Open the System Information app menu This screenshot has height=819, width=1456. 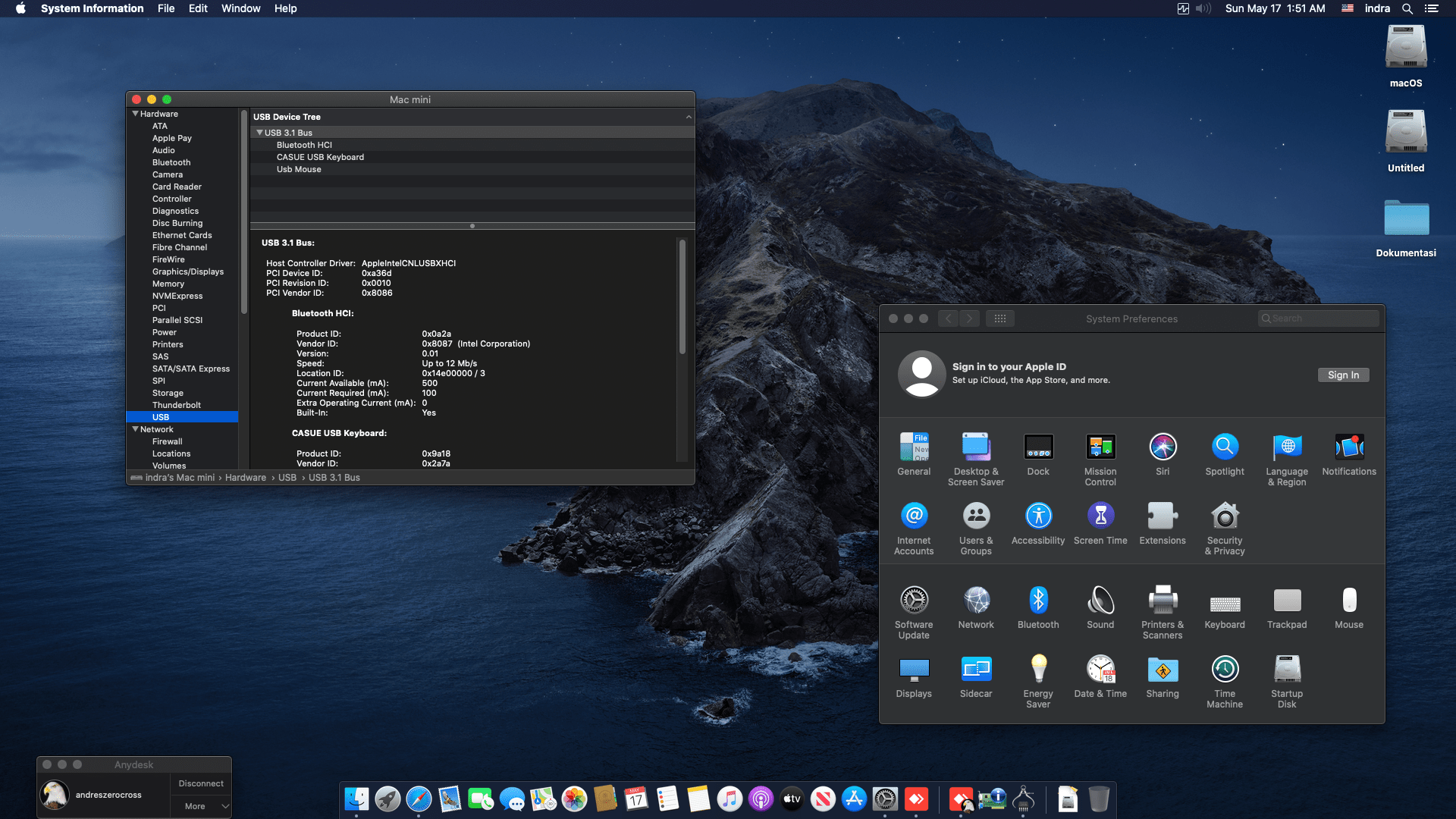93,8
